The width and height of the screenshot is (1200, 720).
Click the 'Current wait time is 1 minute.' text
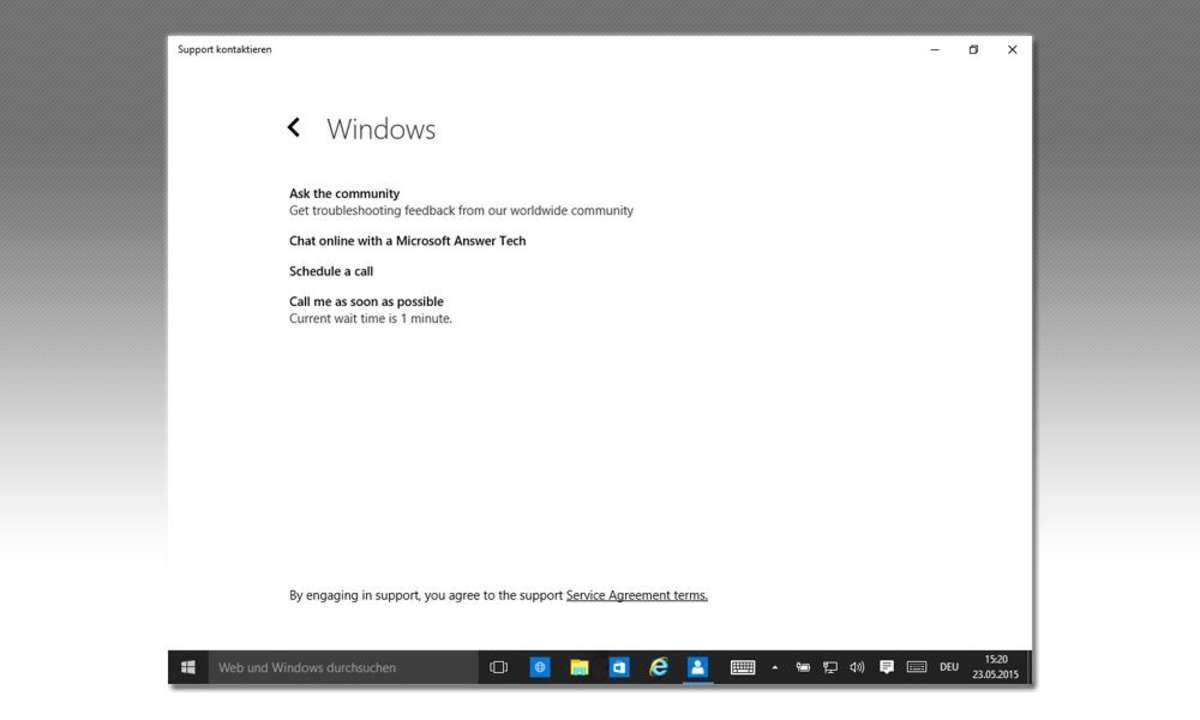click(371, 319)
